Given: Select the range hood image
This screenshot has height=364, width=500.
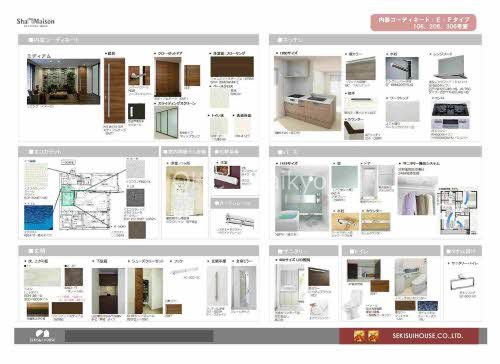Looking at the screenshot, I should point(449,67).
